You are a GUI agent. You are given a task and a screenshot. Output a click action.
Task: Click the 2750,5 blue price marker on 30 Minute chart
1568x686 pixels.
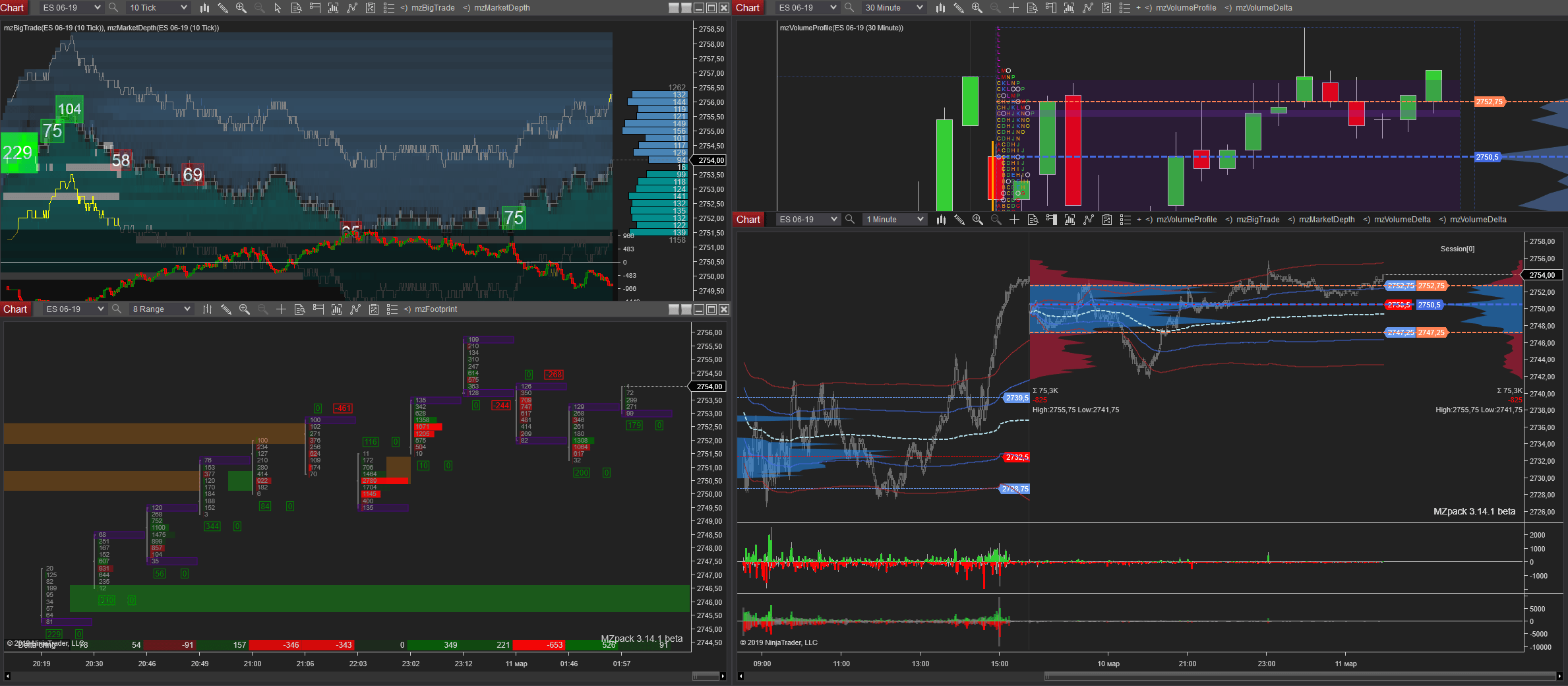pyautogui.click(x=1488, y=157)
